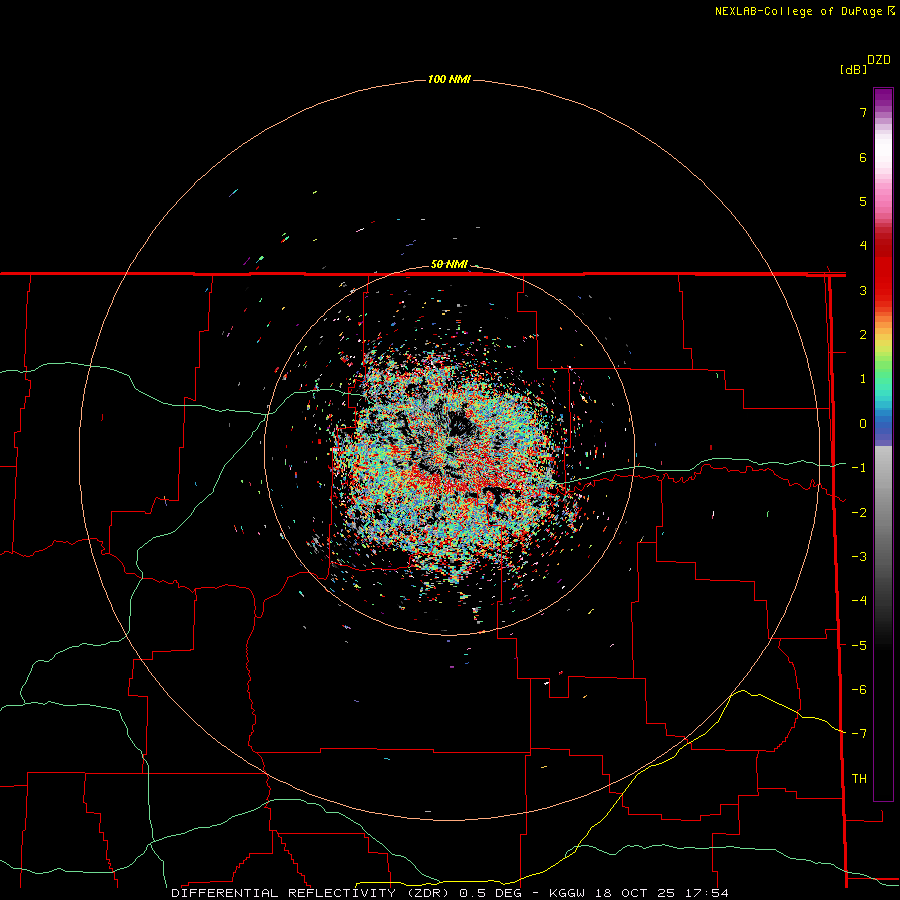The height and width of the screenshot is (900, 900).
Task: Click the 6 value on the color scale
Action: tap(863, 157)
